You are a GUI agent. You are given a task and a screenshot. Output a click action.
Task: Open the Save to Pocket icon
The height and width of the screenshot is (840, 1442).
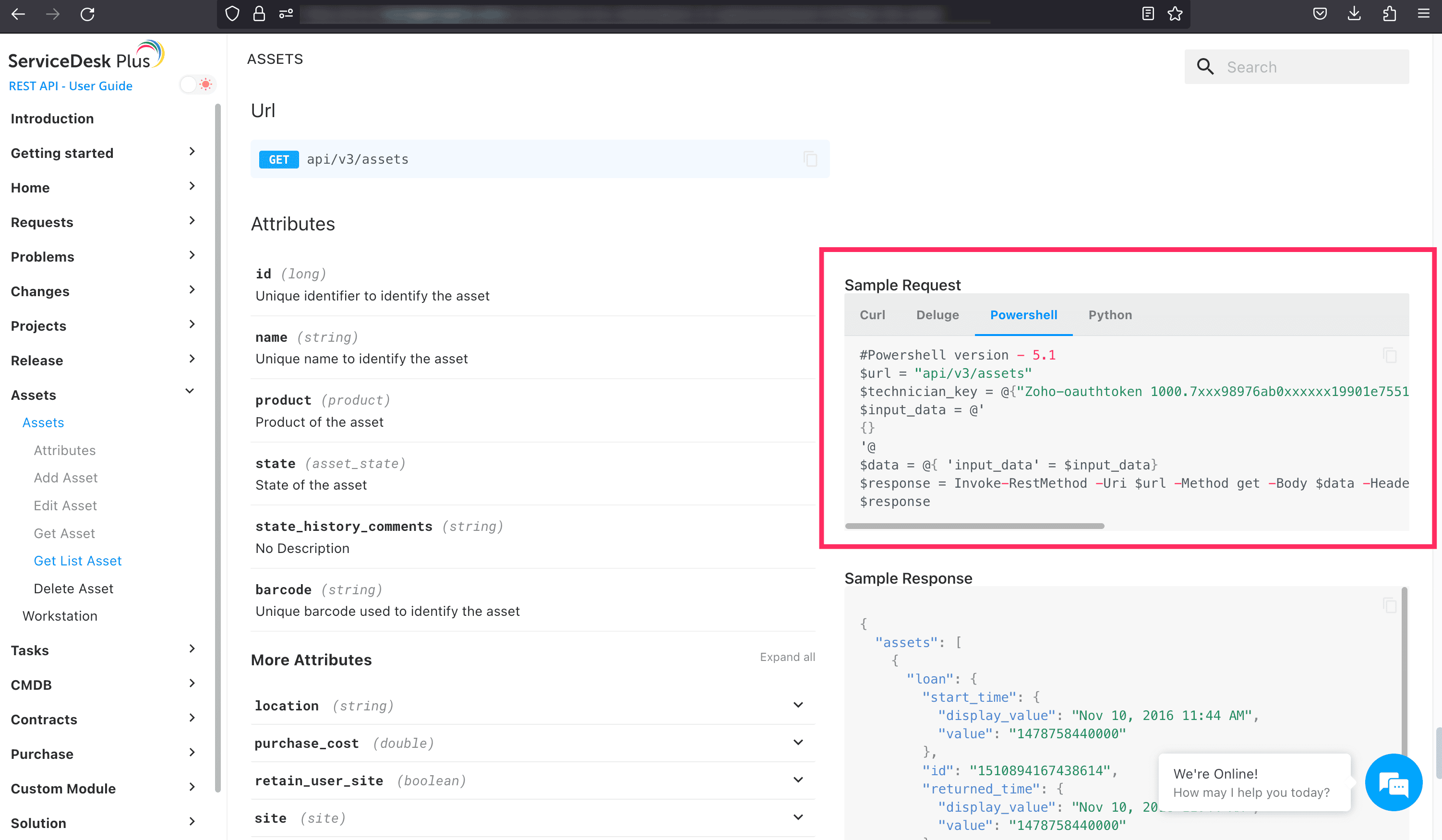click(1320, 14)
